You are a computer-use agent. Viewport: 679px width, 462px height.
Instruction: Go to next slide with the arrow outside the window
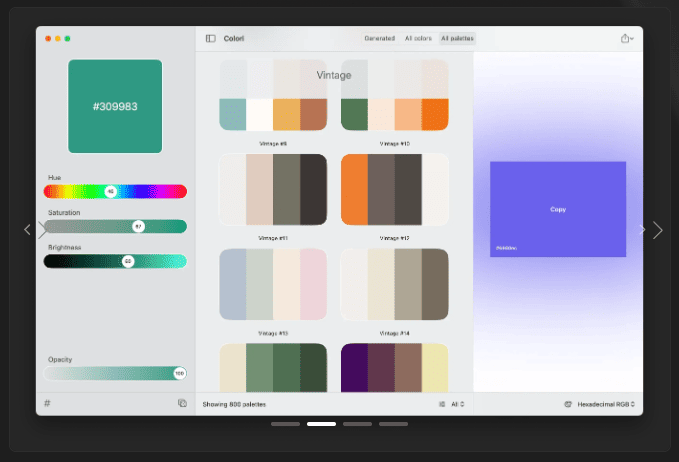click(x=657, y=230)
